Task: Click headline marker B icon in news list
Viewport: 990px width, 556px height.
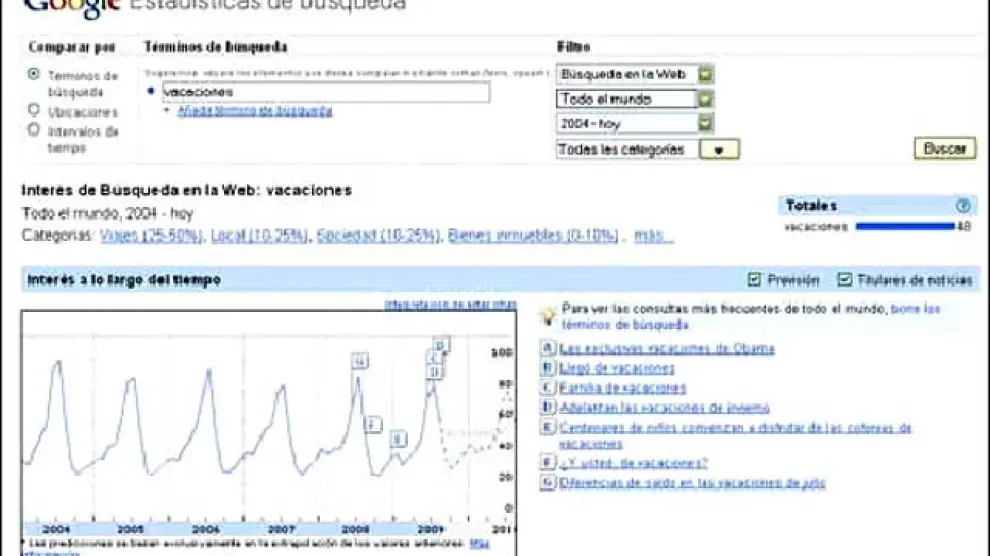Action: (547, 368)
